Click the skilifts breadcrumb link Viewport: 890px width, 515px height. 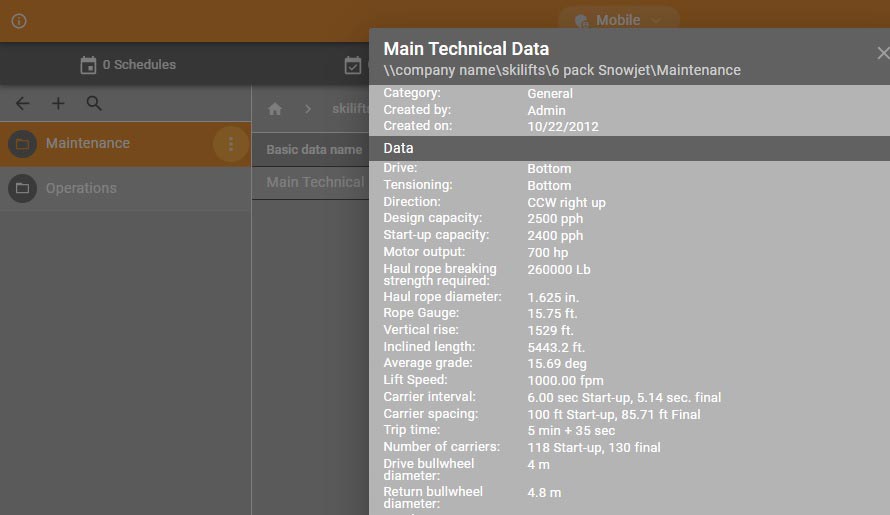click(x=350, y=109)
